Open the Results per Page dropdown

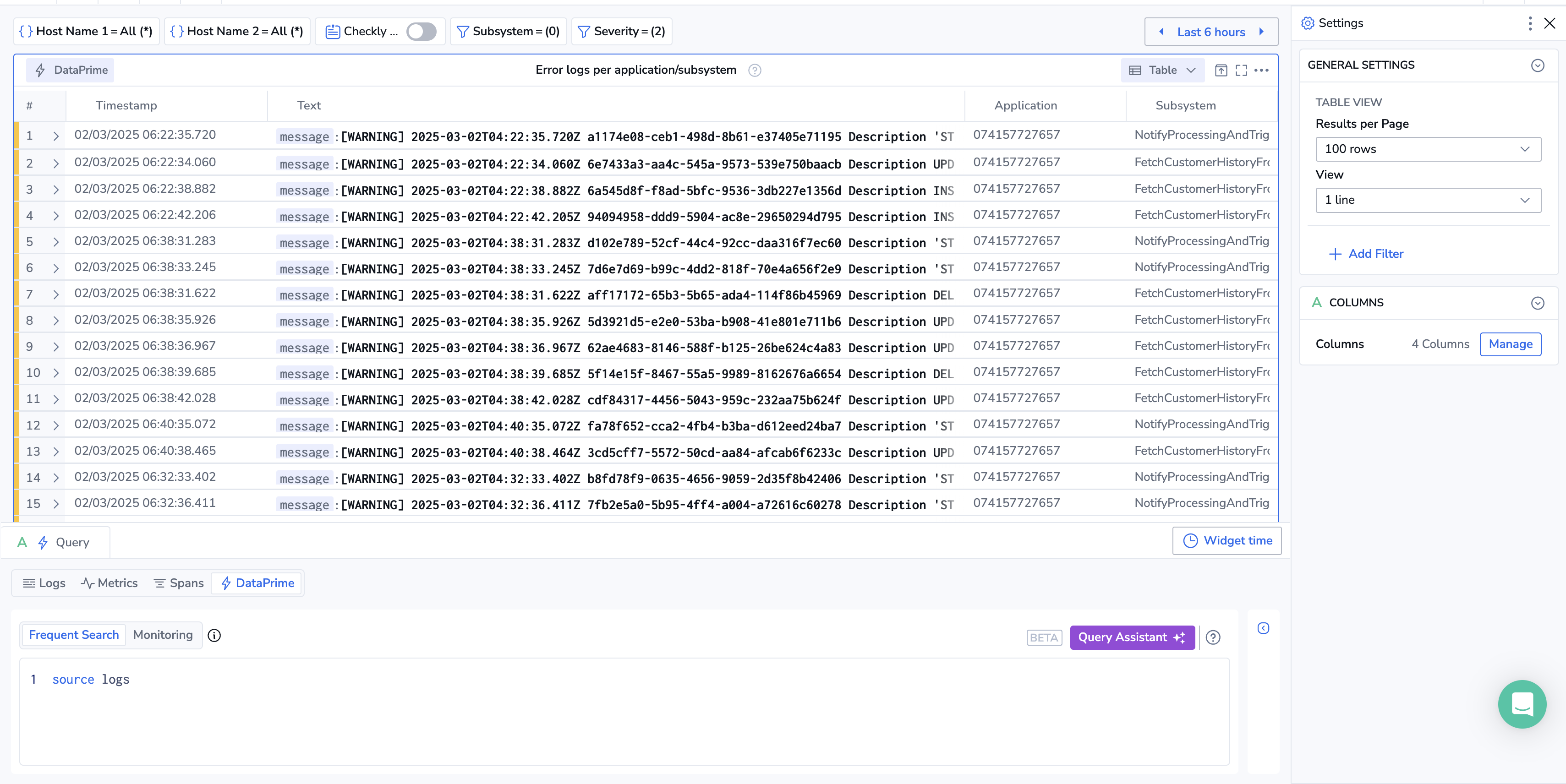tap(1428, 149)
